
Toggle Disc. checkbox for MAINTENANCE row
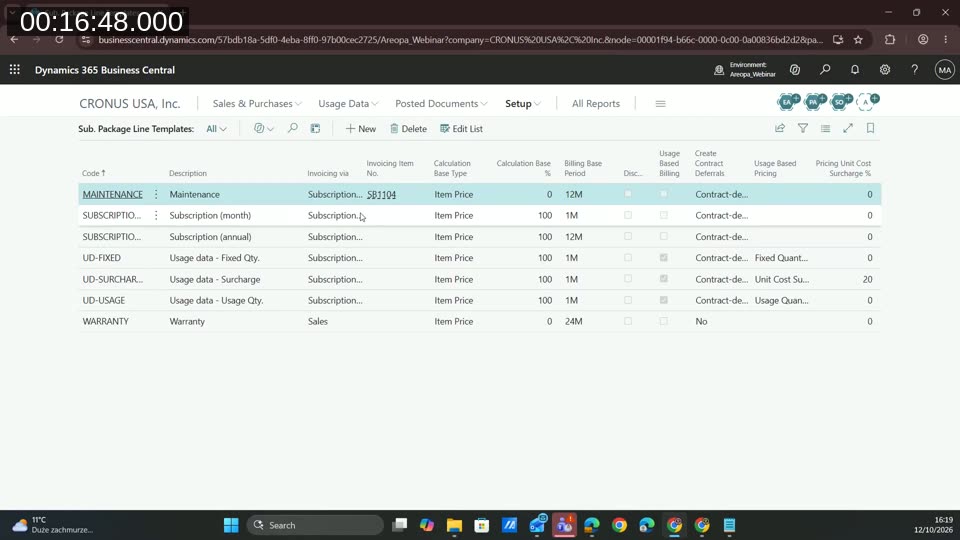pyautogui.click(x=628, y=194)
